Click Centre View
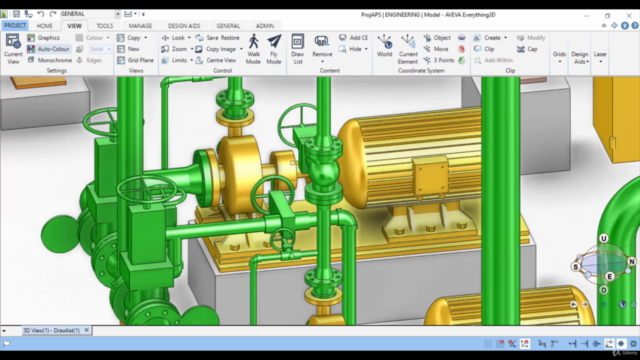This screenshot has height=360, width=640. pyautogui.click(x=216, y=60)
